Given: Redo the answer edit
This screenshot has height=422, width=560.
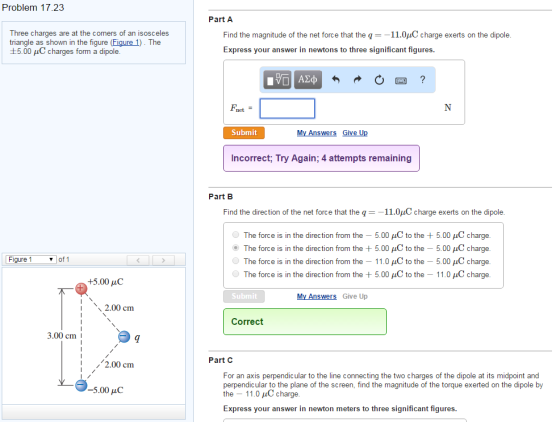Looking at the screenshot, I should click(357, 79).
